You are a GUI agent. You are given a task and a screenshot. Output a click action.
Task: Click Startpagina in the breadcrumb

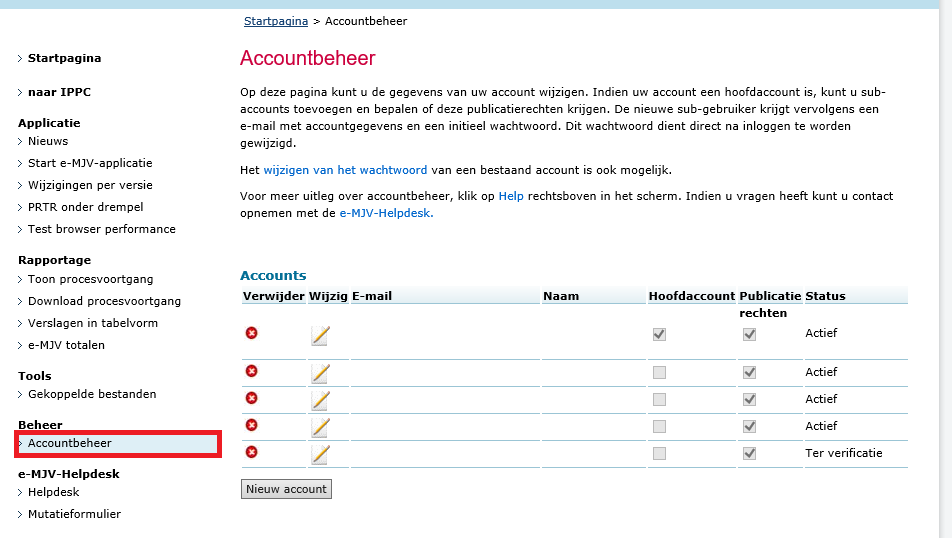tap(276, 21)
